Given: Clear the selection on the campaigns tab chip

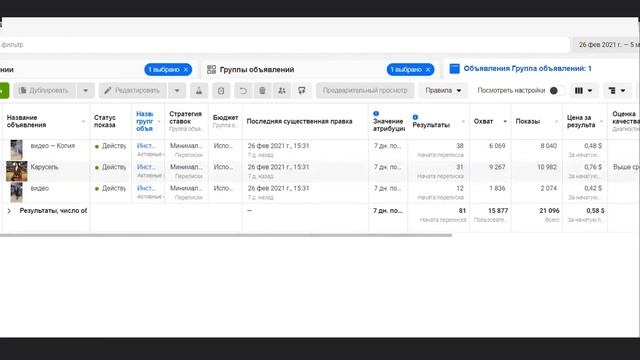Looking at the screenshot, I should click(186, 70).
